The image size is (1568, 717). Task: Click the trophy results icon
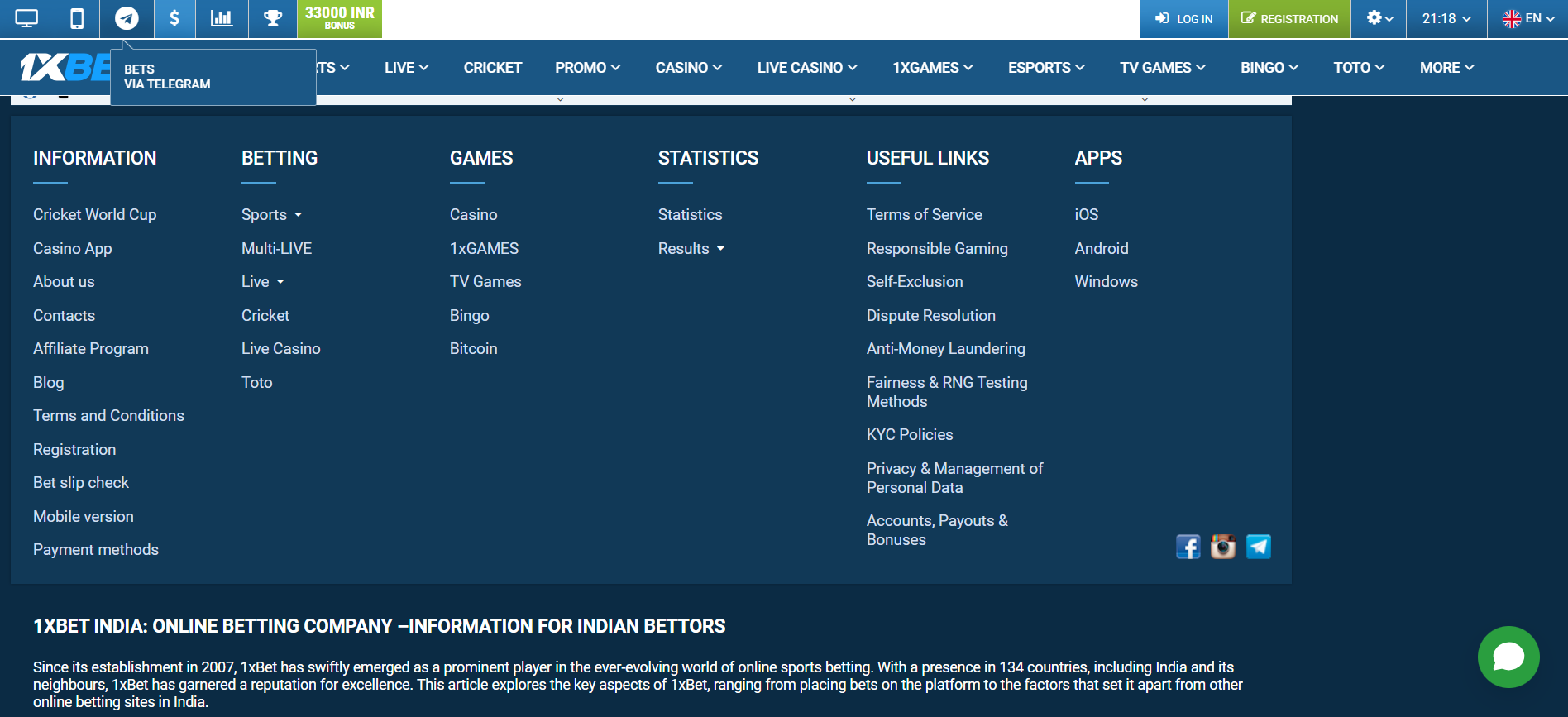pyautogui.click(x=273, y=18)
